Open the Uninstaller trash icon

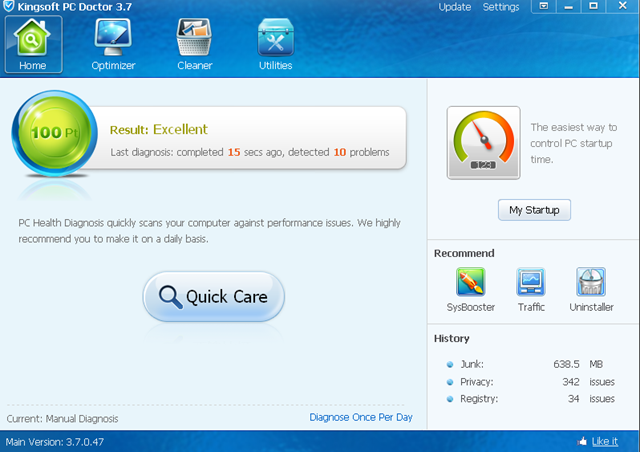[591, 281]
